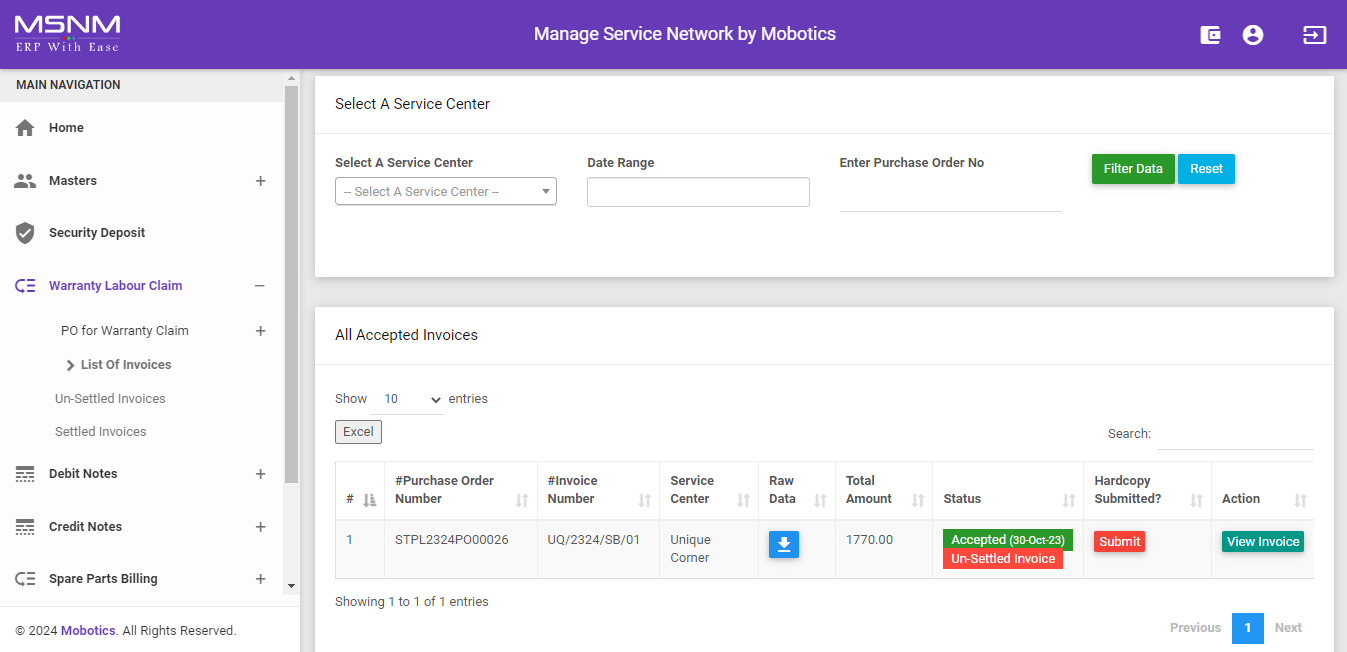This screenshot has width=1347, height=652.
Task: Expand the Masters menu
Action: (x=260, y=181)
